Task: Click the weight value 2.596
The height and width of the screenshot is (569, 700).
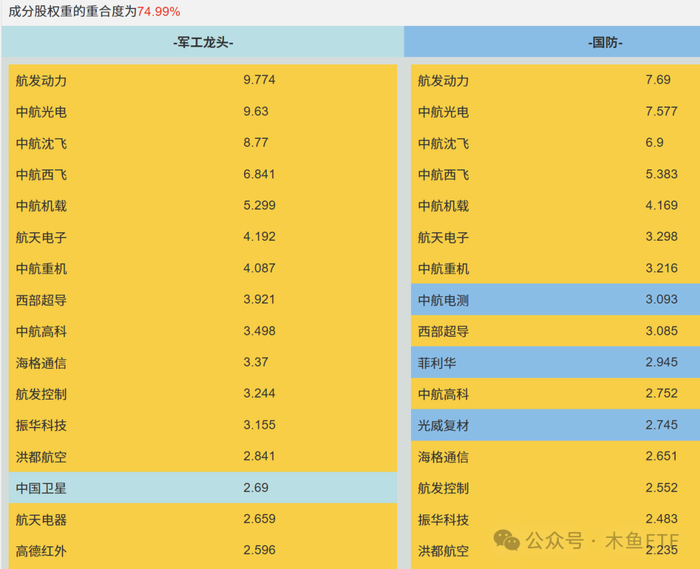Action: coord(259,550)
